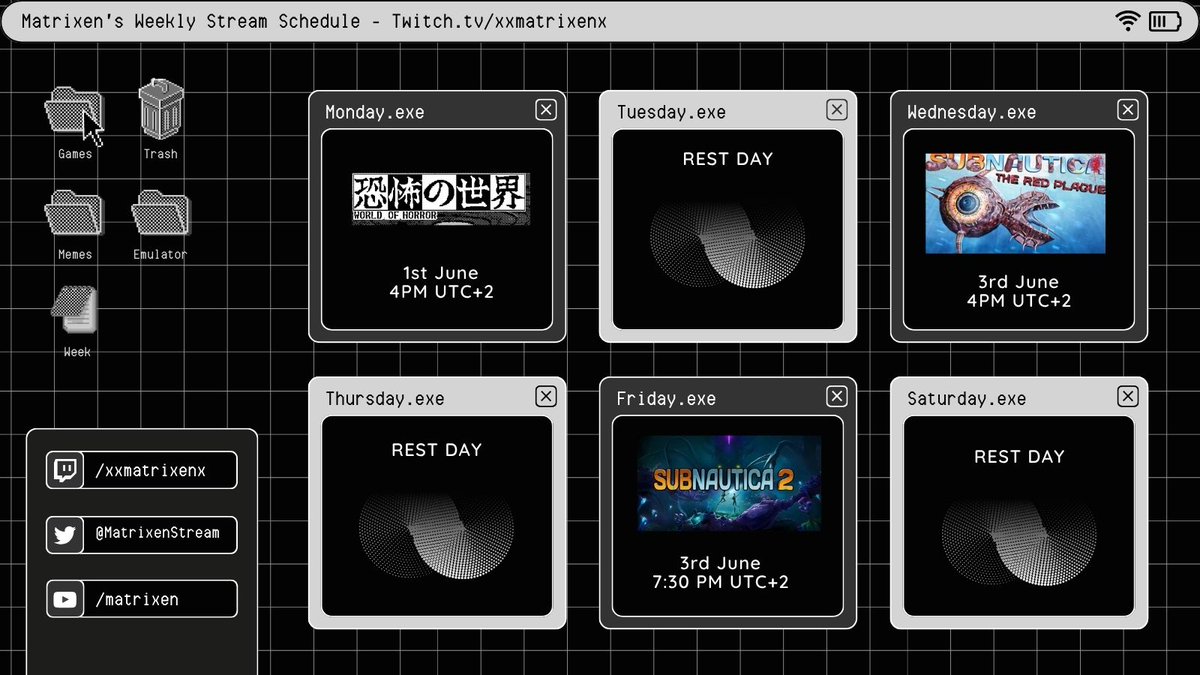Click the Thursday.exe window title

[385, 399]
